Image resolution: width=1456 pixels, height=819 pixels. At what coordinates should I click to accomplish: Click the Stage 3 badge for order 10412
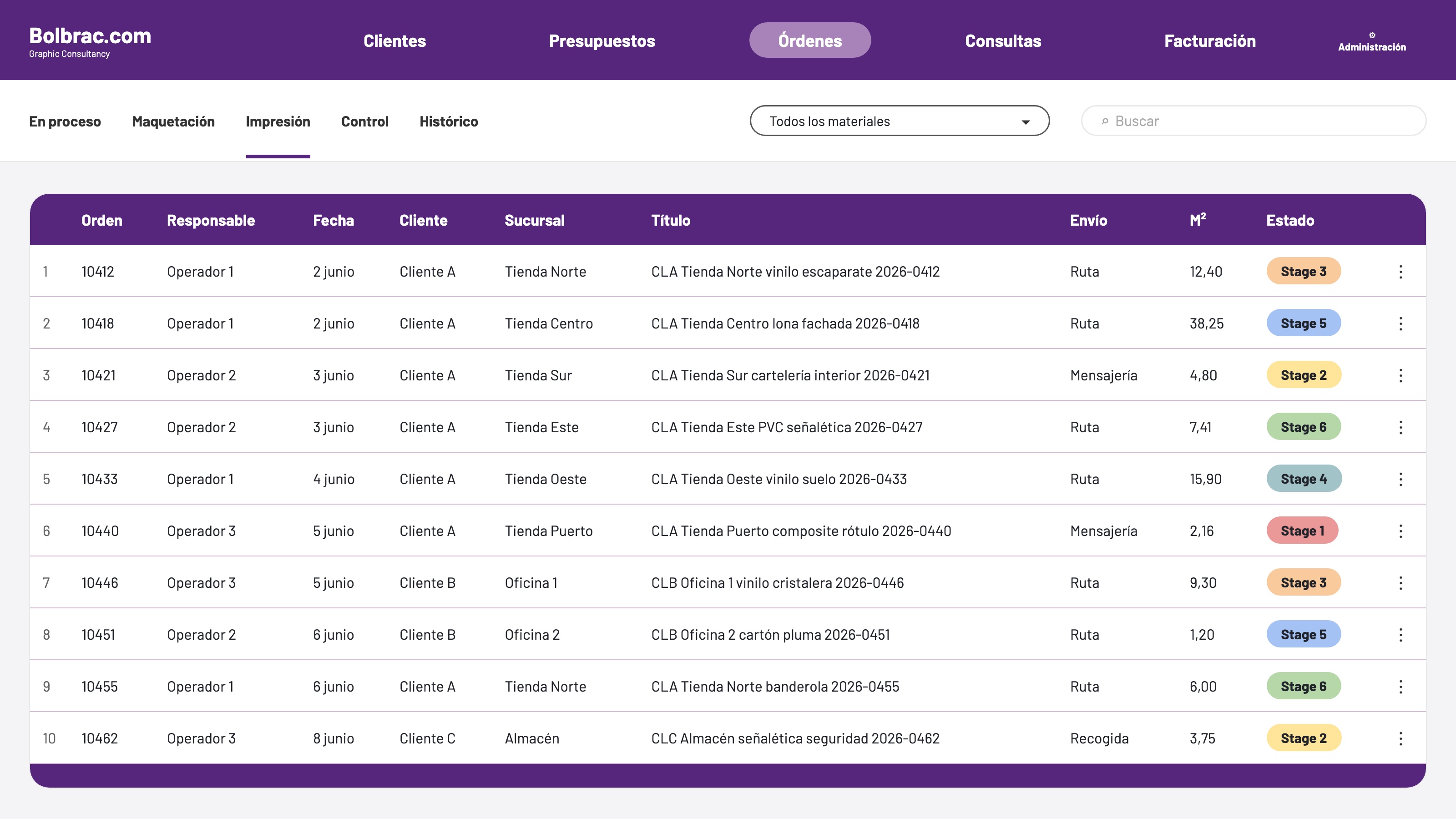[1304, 271]
